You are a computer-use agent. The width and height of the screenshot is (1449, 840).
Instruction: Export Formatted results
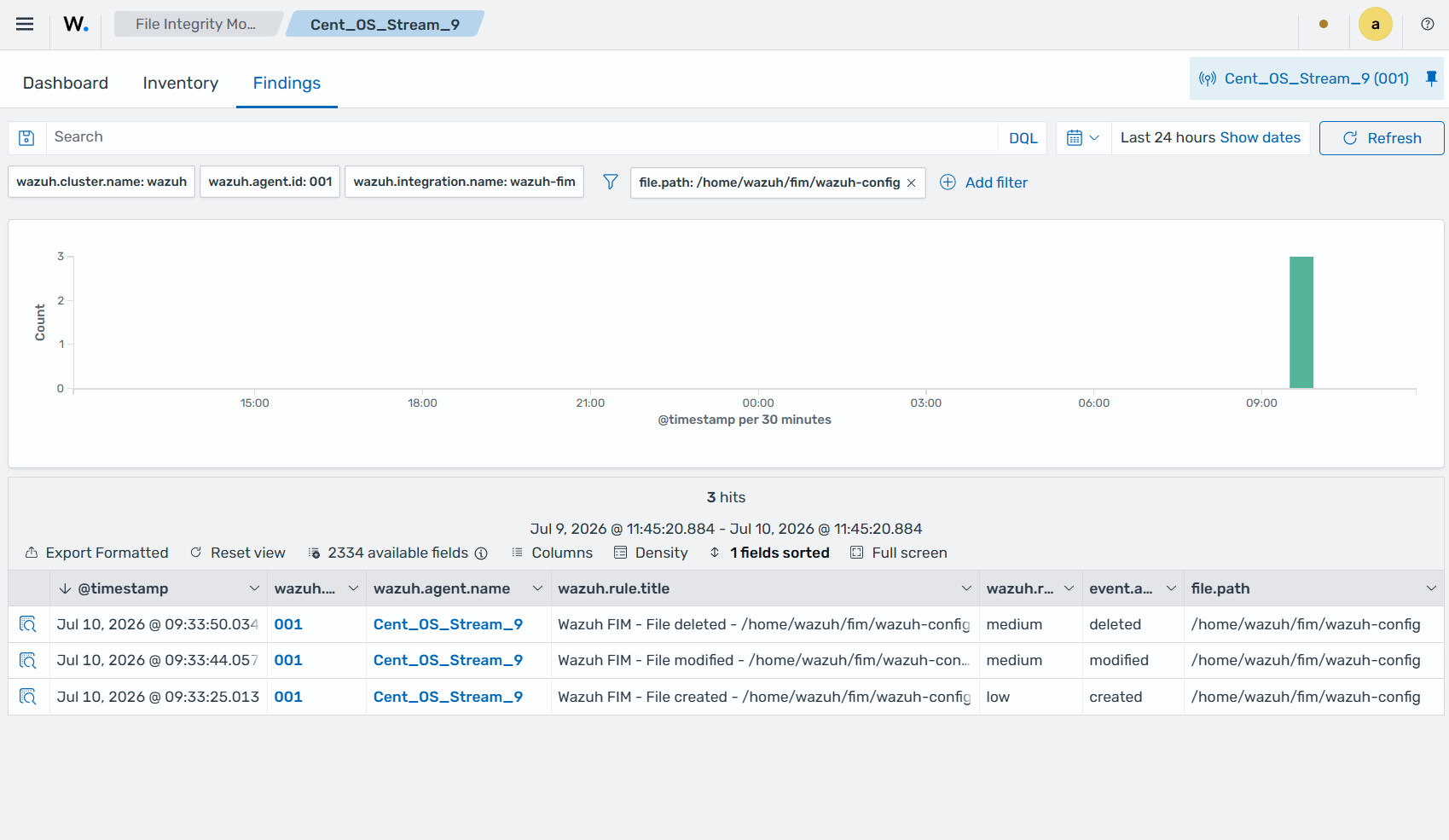pyautogui.click(x=96, y=553)
